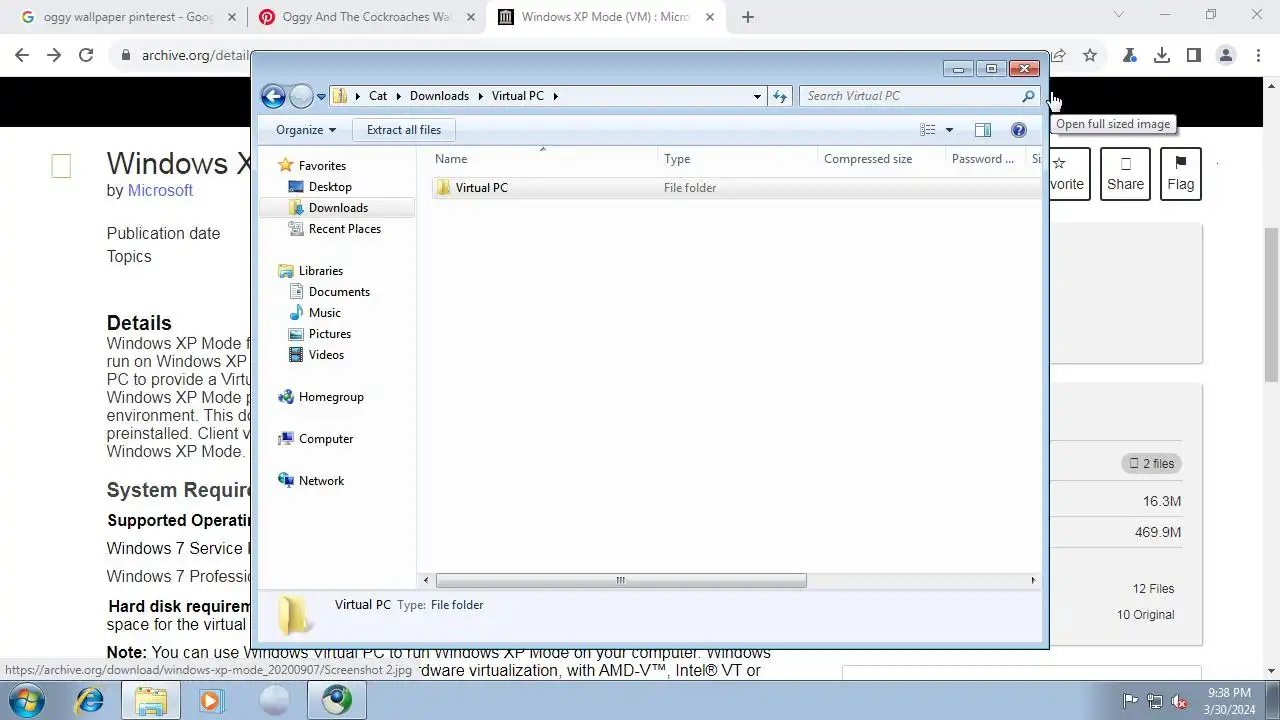1280x720 pixels.
Task: Switch to Oggy And The Cockroaches tab
Action: [364, 17]
